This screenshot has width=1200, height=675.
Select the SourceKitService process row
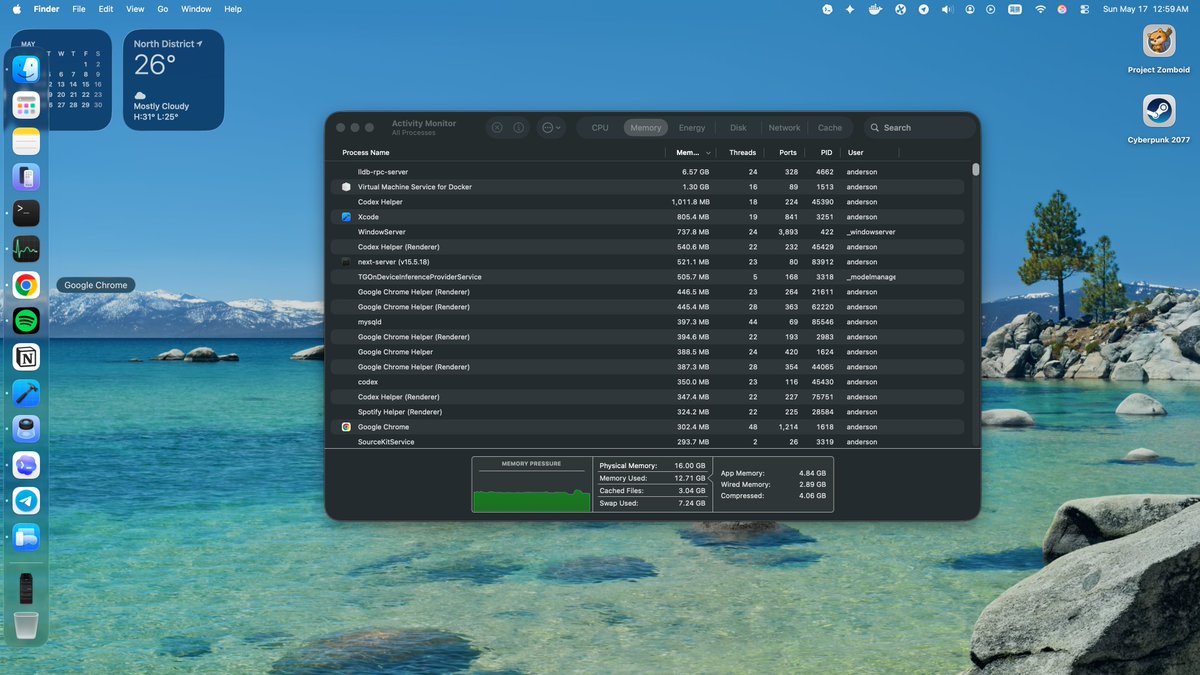(x=650, y=442)
